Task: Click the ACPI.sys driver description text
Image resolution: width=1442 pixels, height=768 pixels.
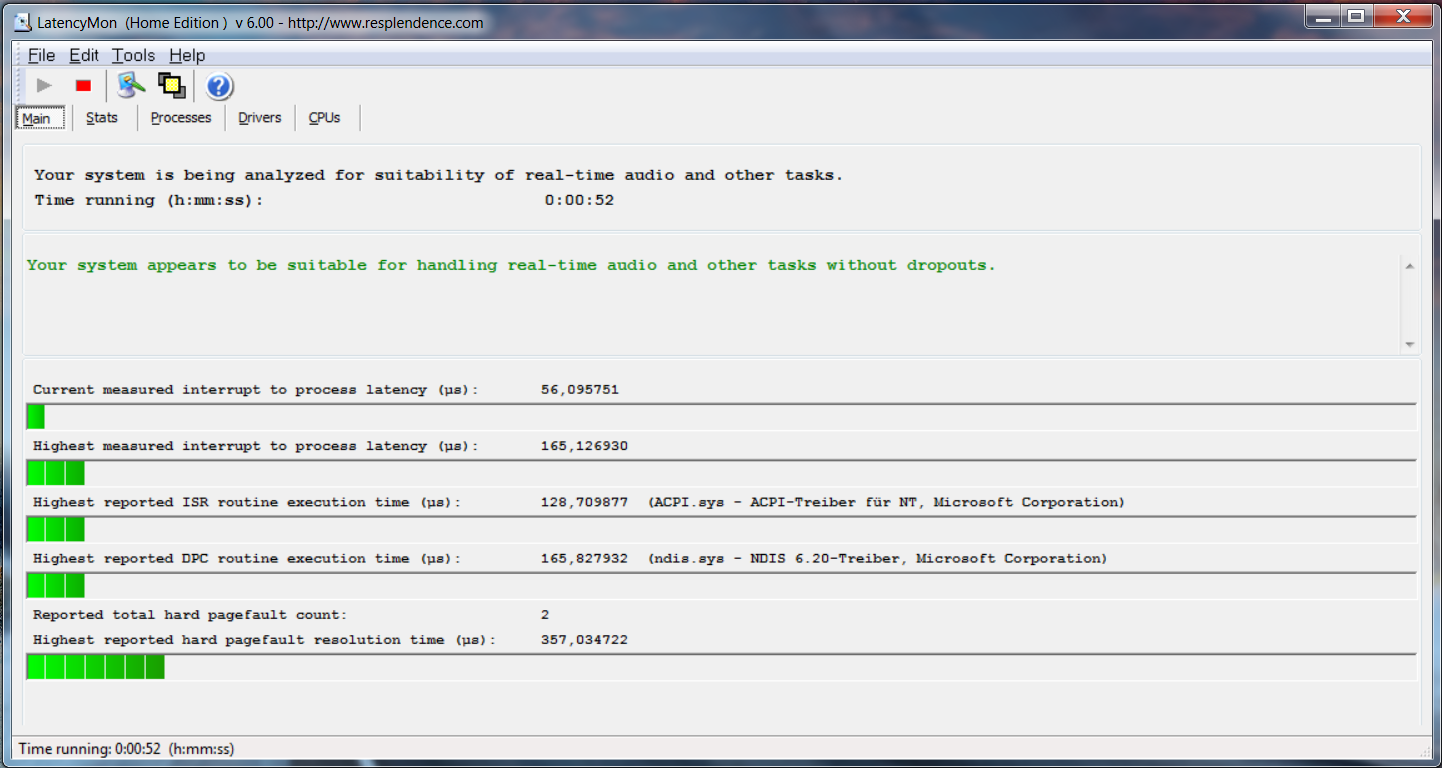Action: (886, 502)
